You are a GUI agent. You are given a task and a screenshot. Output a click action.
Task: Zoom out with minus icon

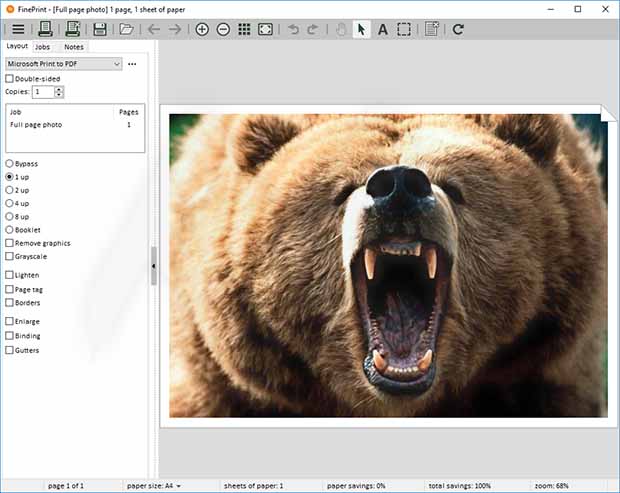223,29
